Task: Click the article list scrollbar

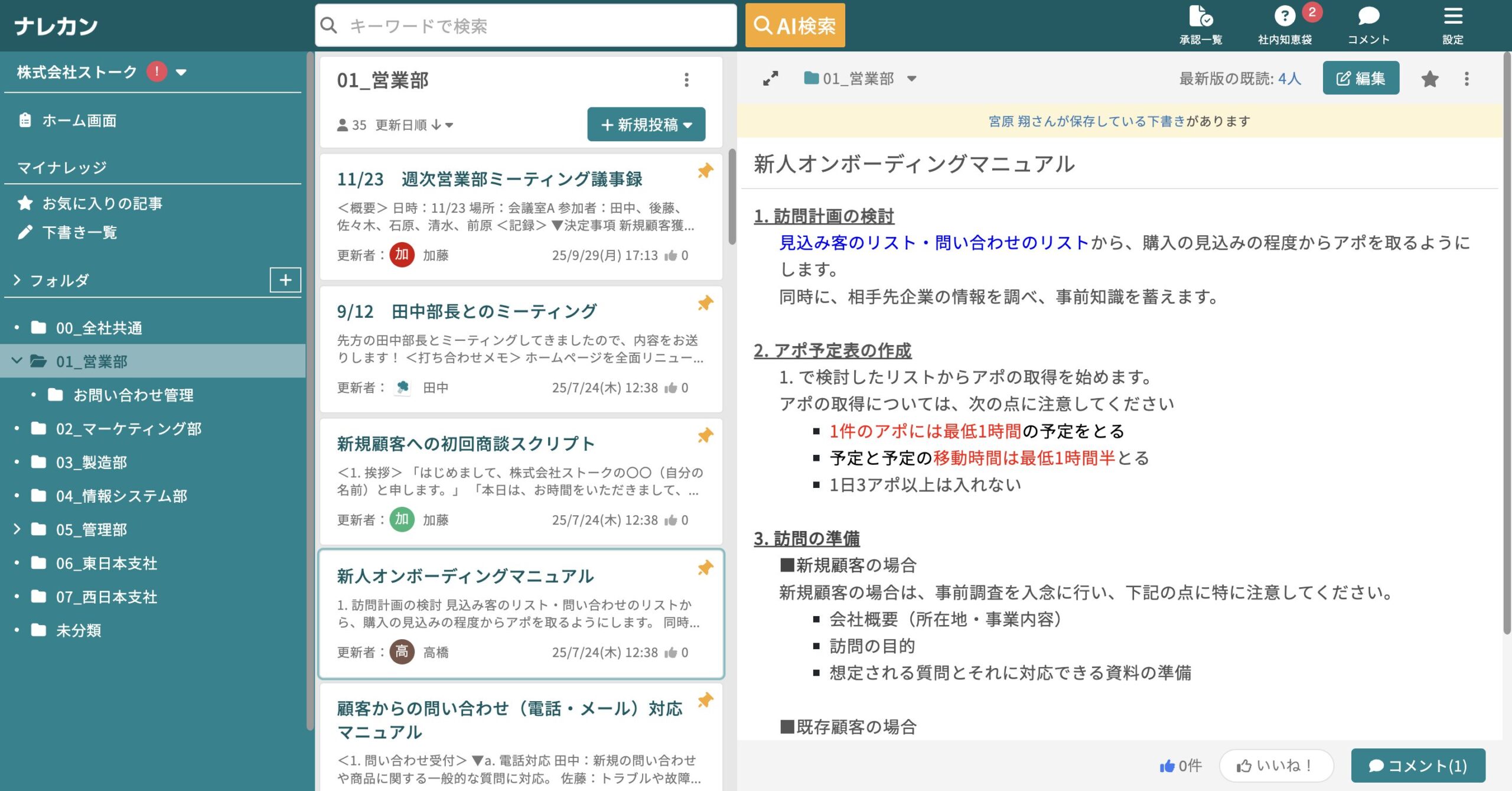Action: pyautogui.click(x=732, y=197)
